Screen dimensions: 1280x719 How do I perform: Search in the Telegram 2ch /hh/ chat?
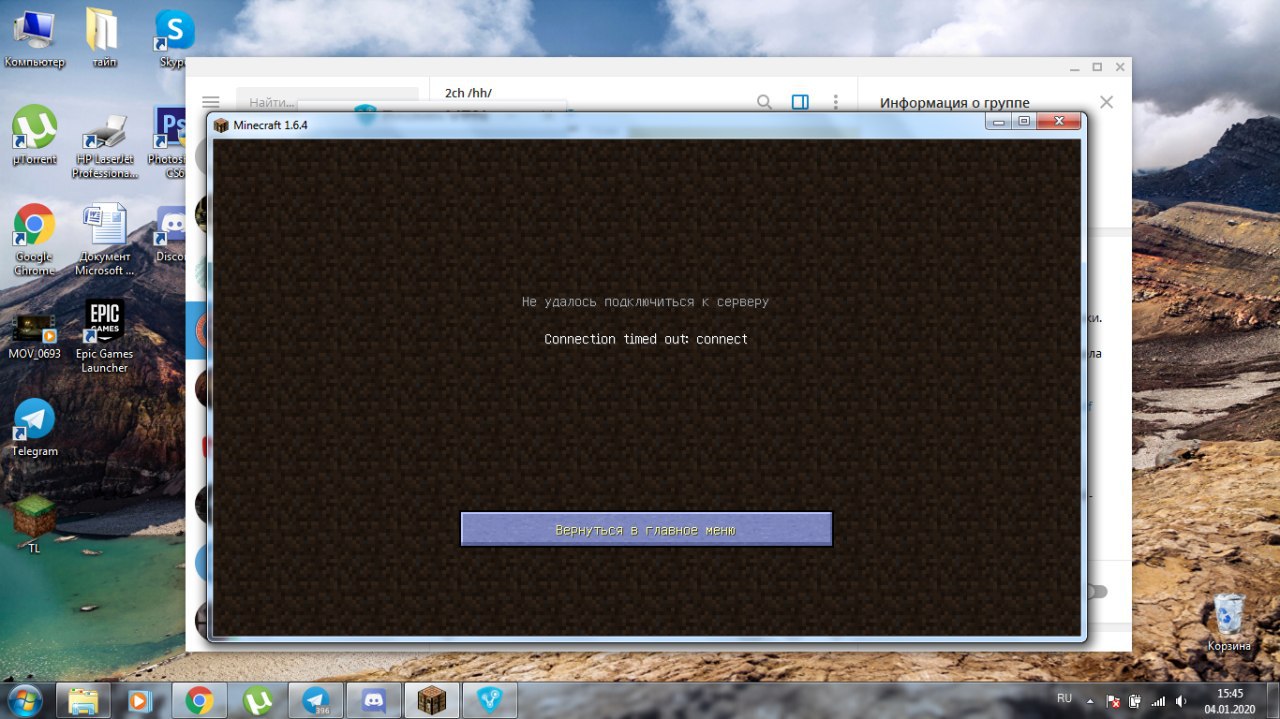click(x=764, y=102)
